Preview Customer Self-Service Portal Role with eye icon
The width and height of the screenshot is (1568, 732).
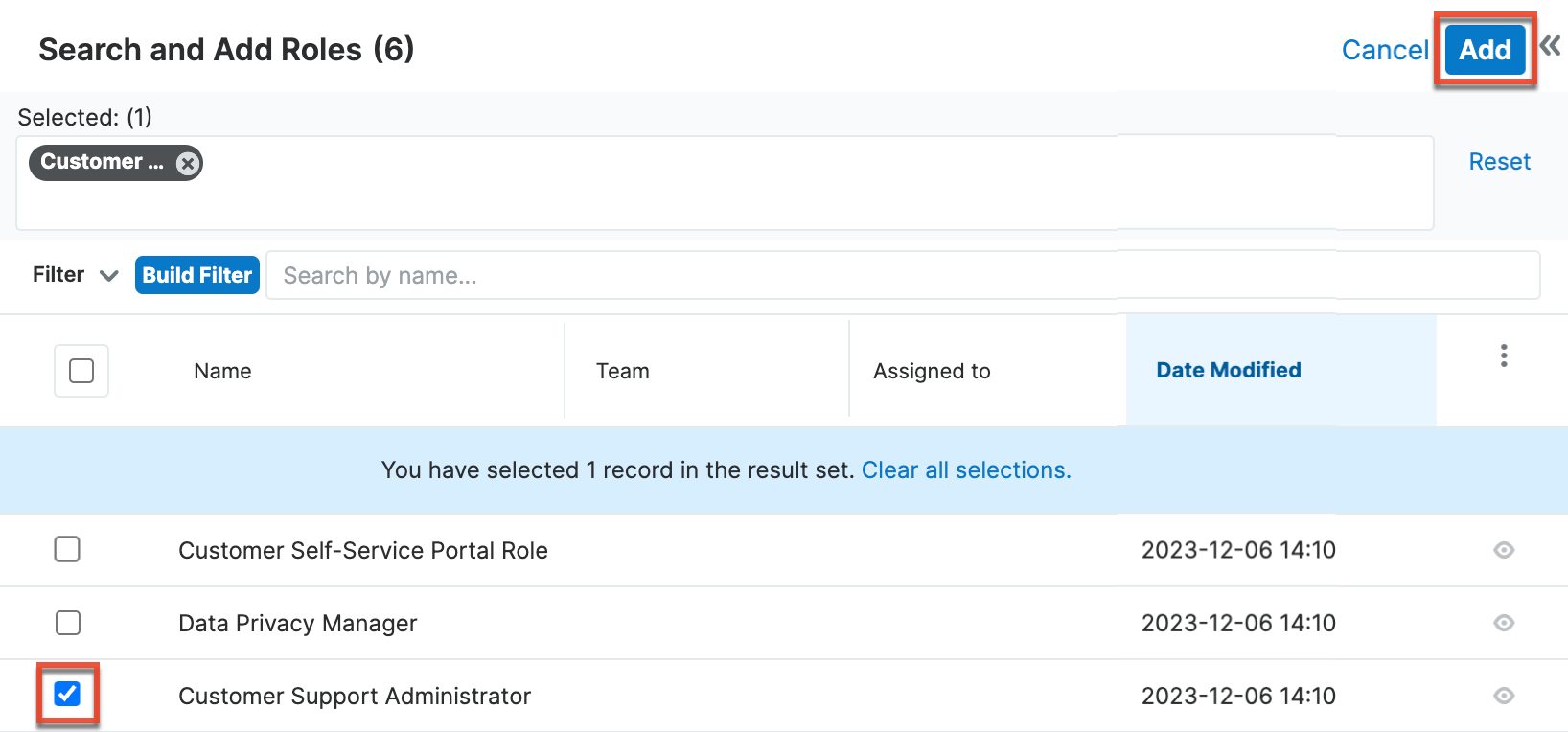click(1504, 550)
